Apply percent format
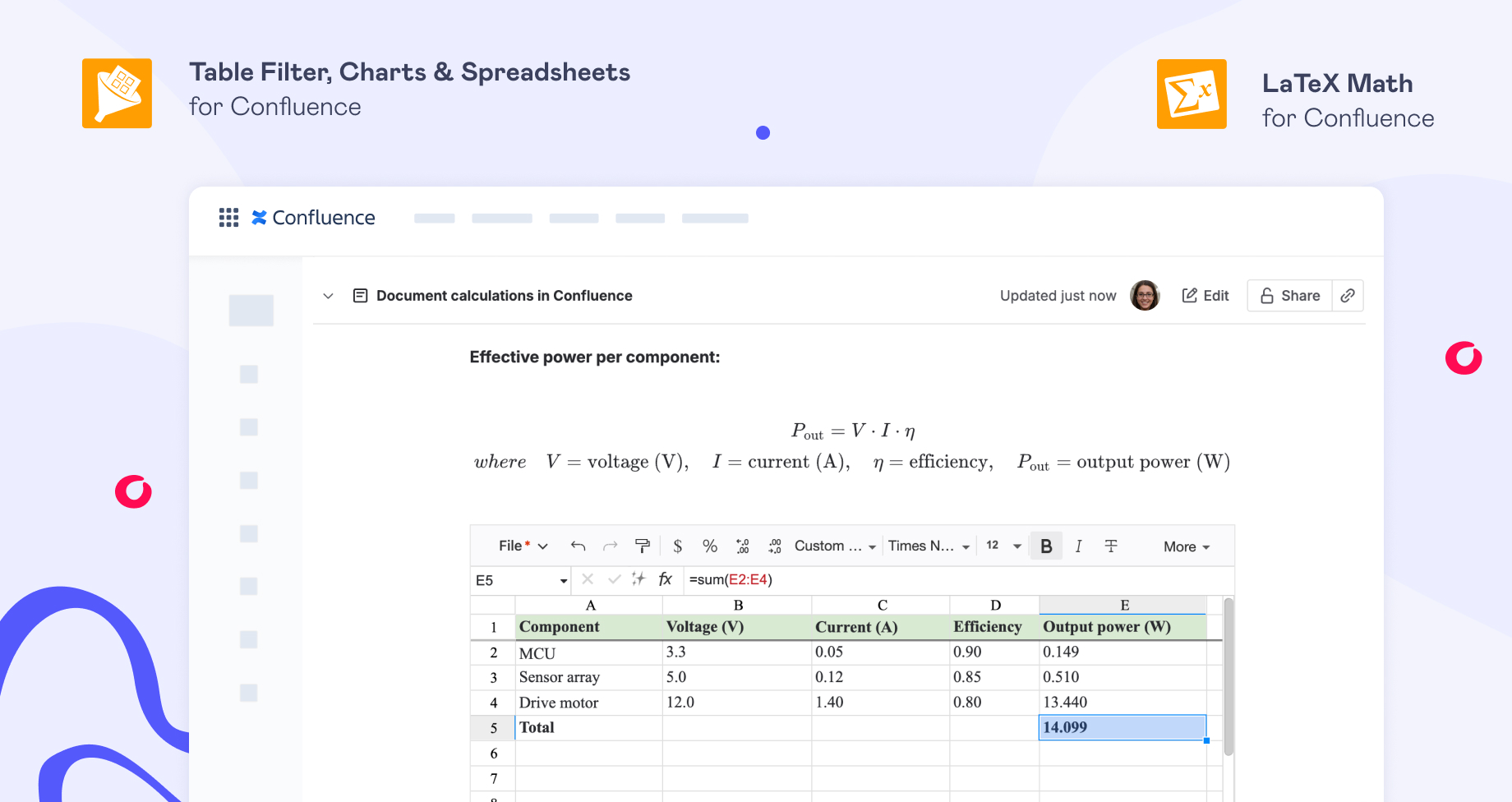The height and width of the screenshot is (802, 1512). [x=710, y=546]
